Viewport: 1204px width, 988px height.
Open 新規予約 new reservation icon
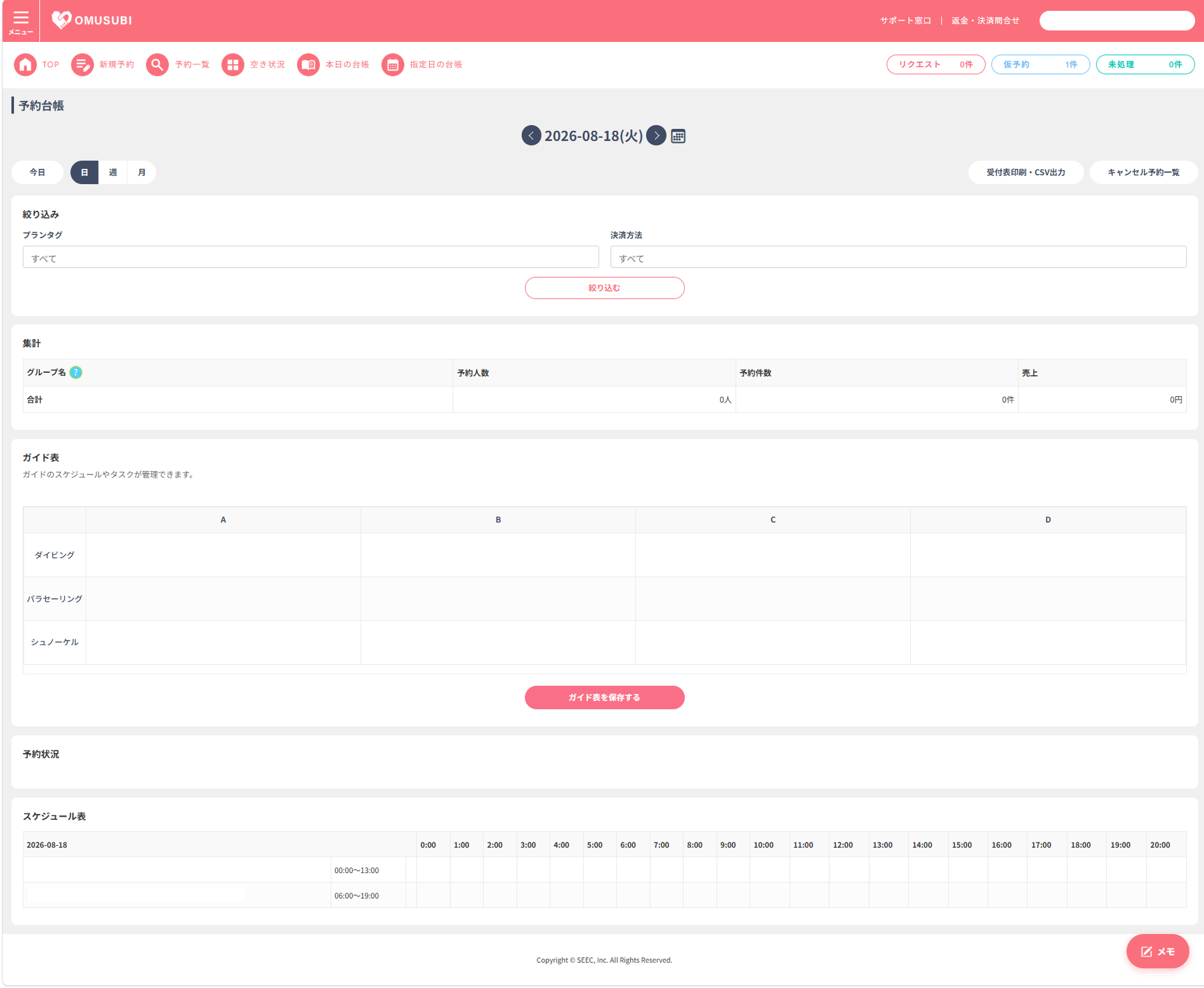[82, 64]
